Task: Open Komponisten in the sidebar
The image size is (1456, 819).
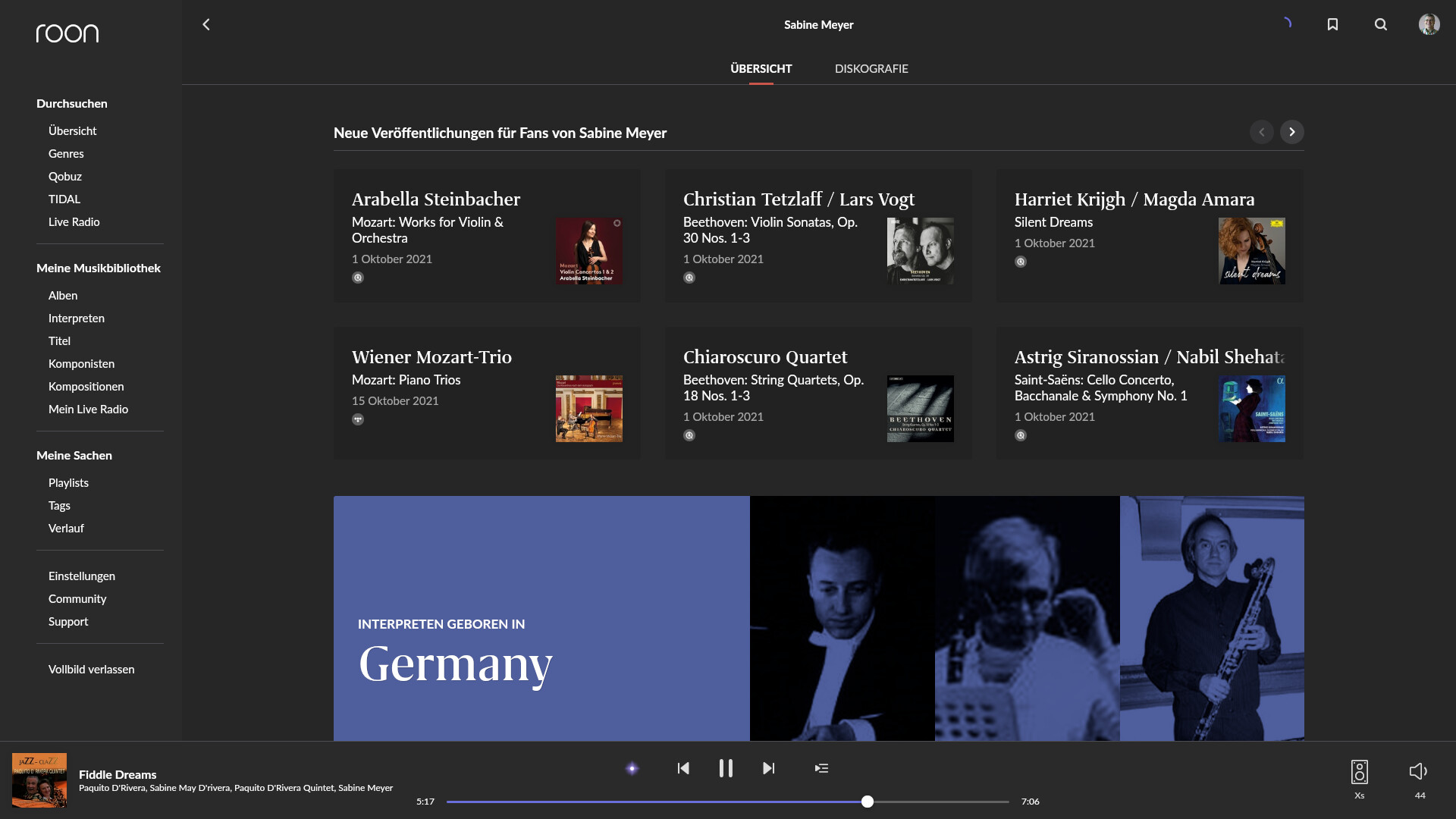Action: (82, 363)
